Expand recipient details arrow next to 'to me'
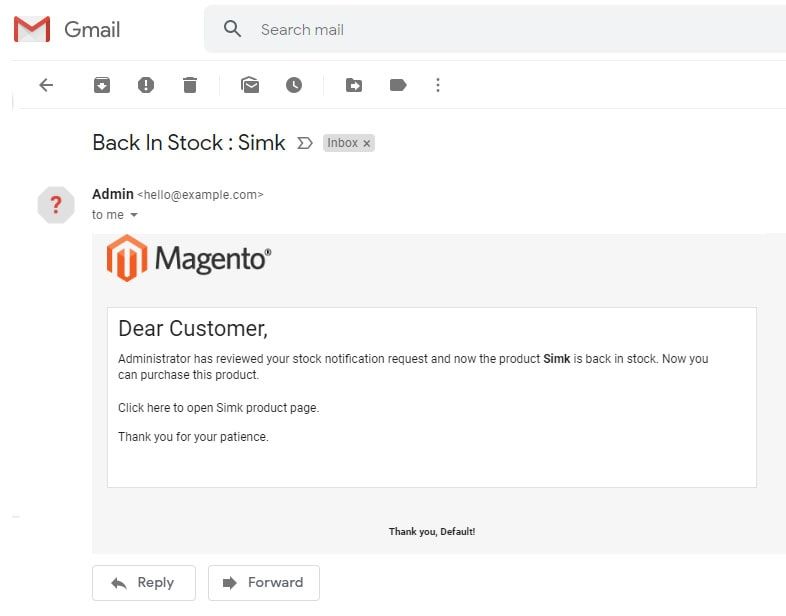This screenshot has height=616, width=786. [x=134, y=215]
